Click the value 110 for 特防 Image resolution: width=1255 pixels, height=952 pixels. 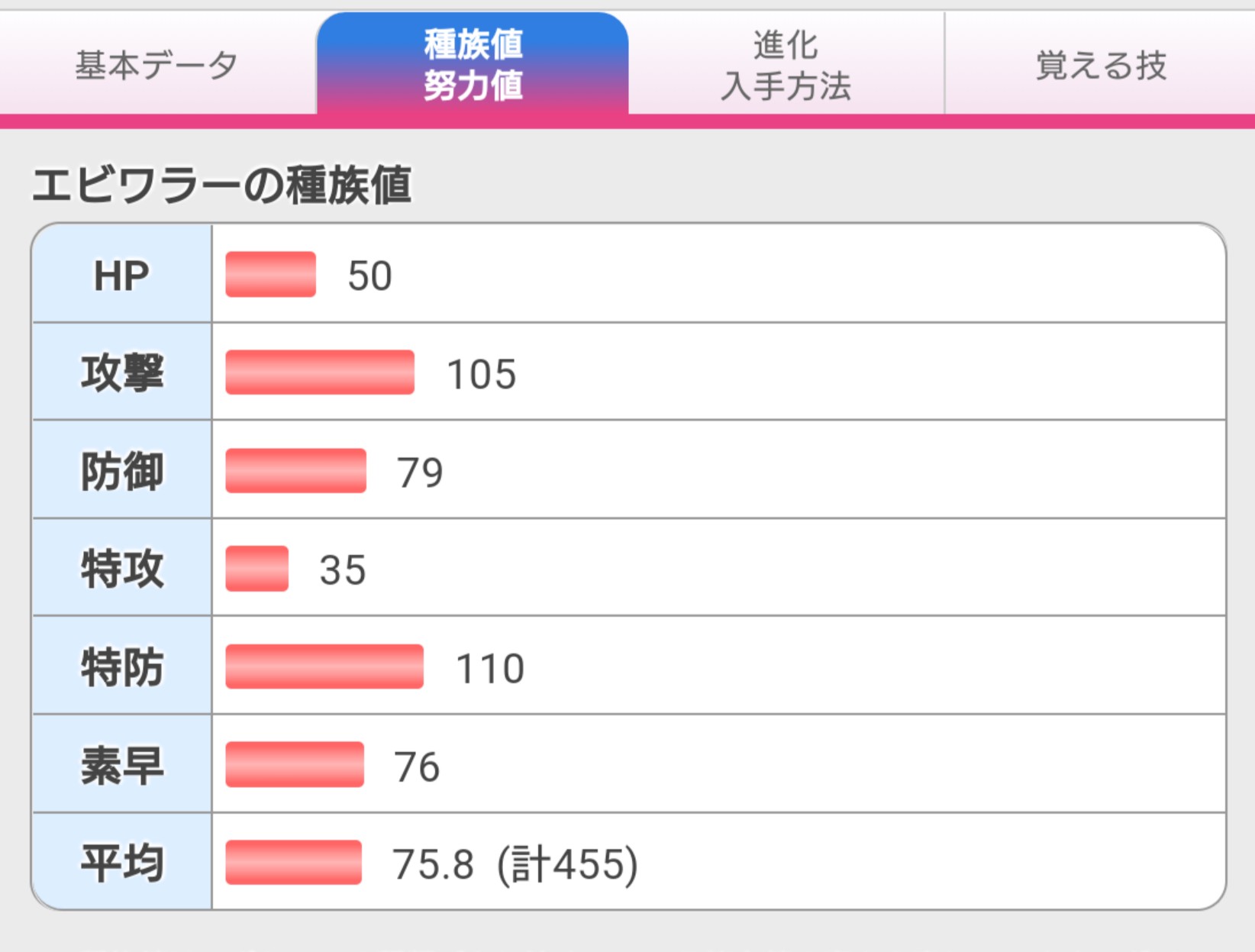click(490, 669)
